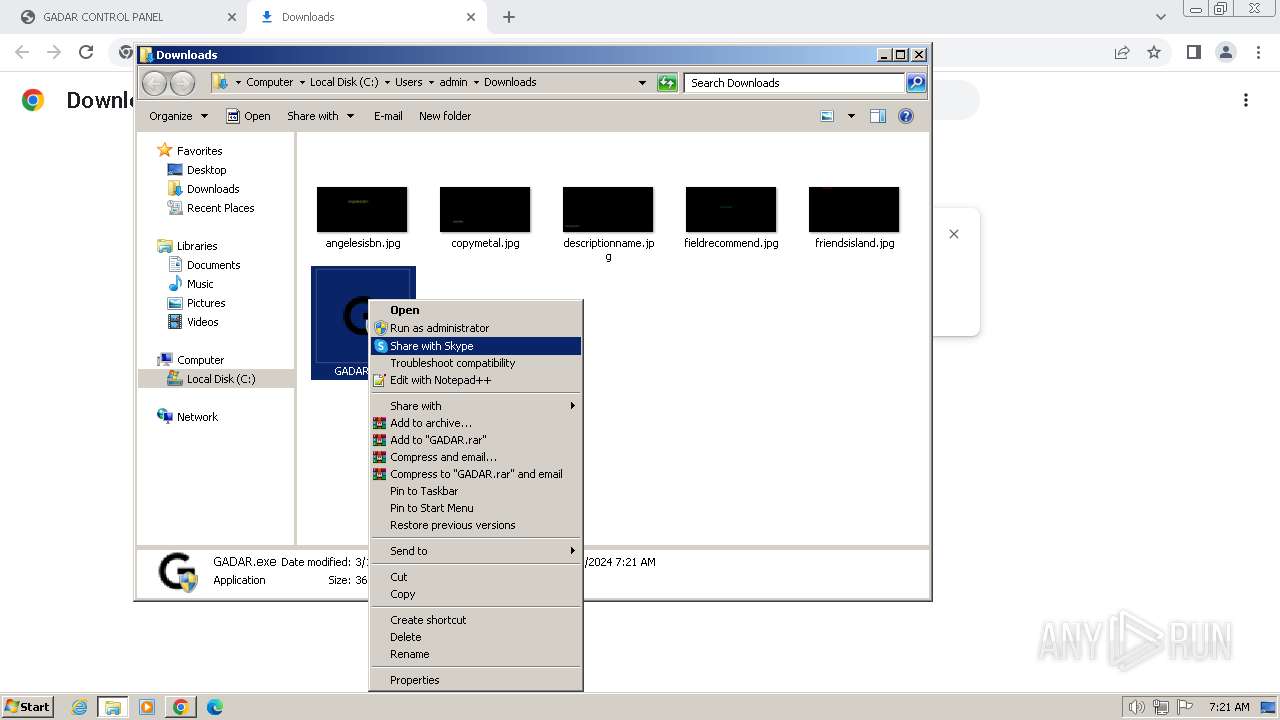This screenshot has width=1280, height=720.
Task: Click the Open toolbar button in Explorer
Action: coord(248,116)
